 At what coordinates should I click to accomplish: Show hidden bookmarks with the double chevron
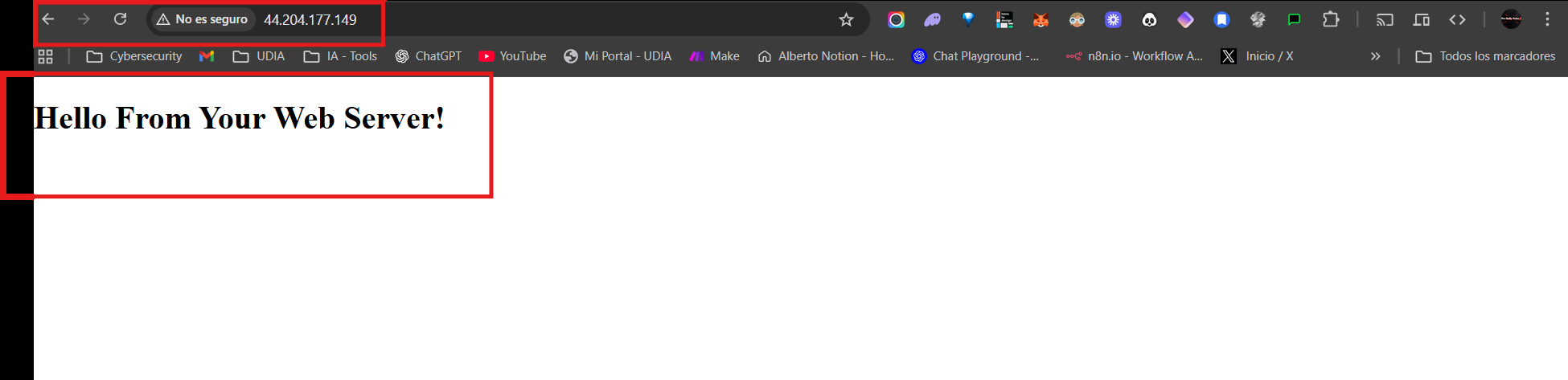[x=1375, y=56]
